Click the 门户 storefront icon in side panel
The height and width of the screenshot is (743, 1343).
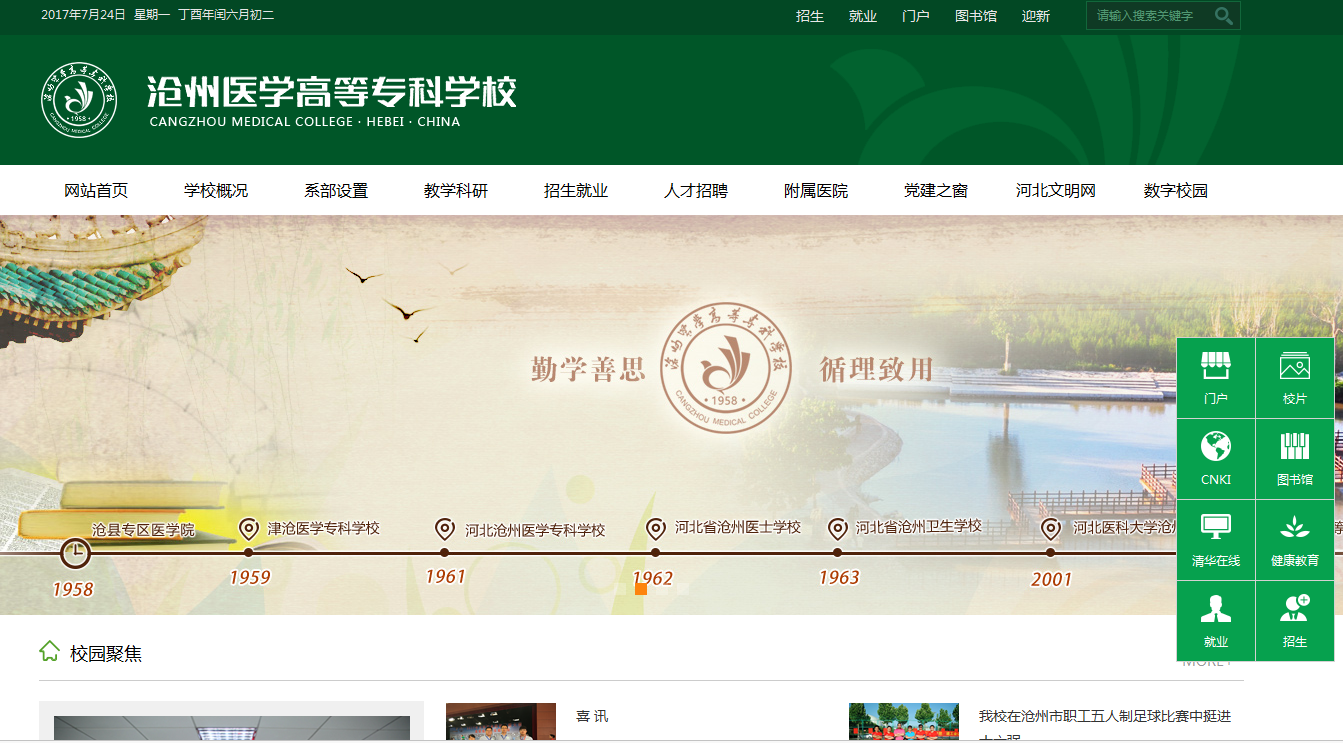(x=1215, y=367)
